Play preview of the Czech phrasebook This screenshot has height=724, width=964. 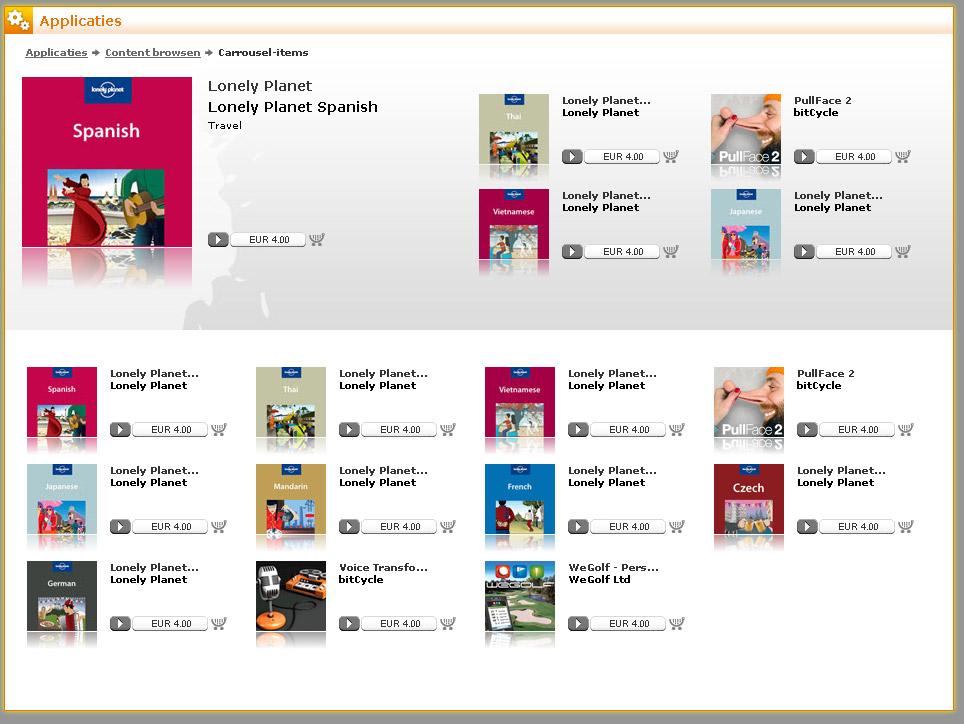807,526
